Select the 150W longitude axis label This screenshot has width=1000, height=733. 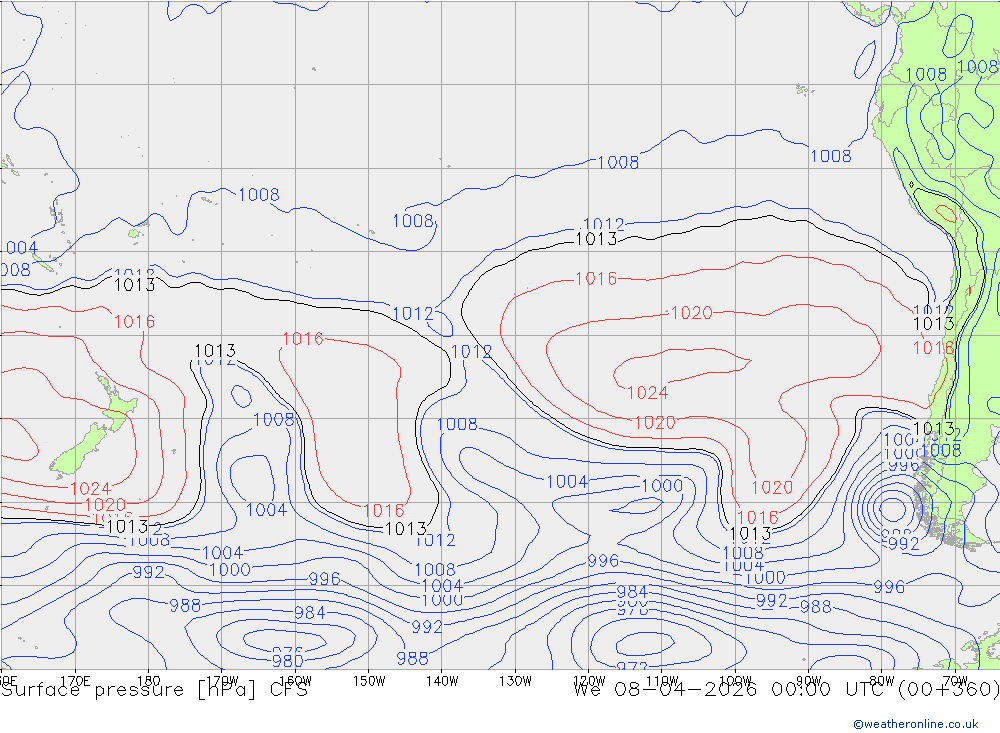click(x=369, y=680)
